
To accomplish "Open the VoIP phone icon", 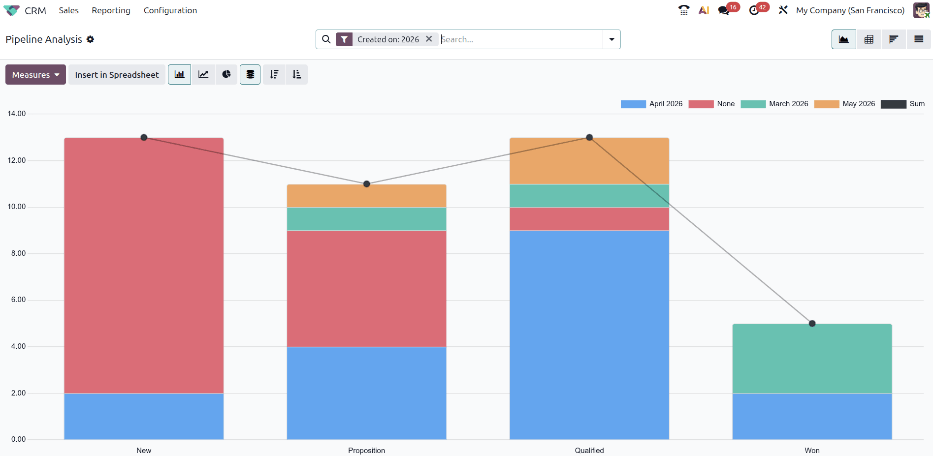I will click(684, 10).
